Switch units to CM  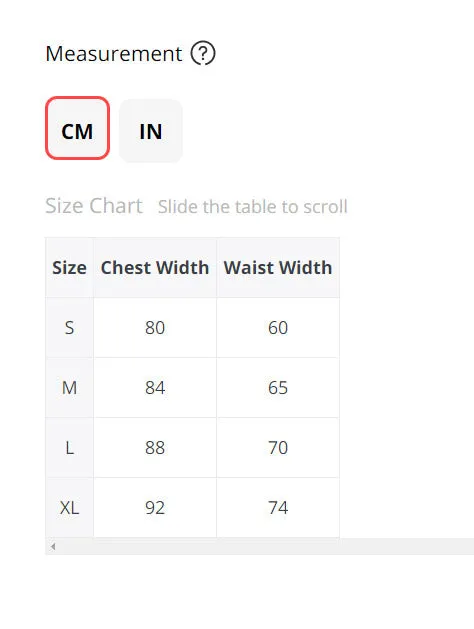77,128
